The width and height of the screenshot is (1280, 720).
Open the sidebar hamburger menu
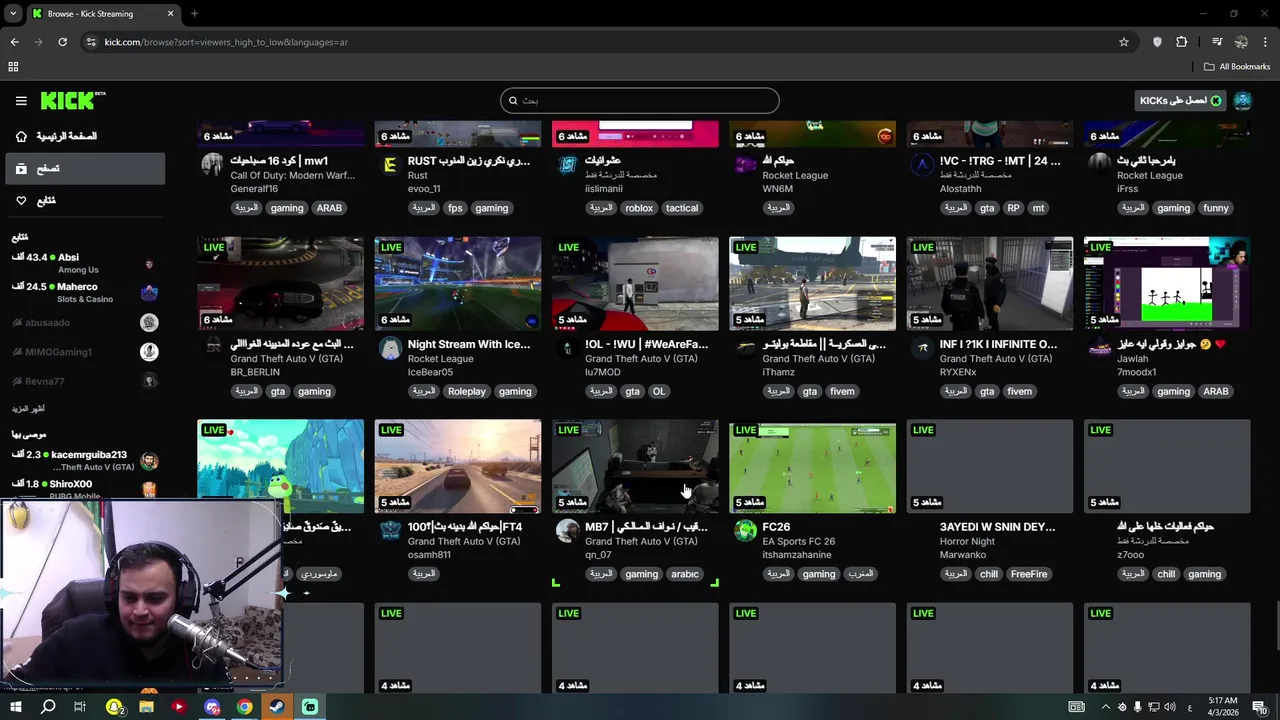[21, 101]
